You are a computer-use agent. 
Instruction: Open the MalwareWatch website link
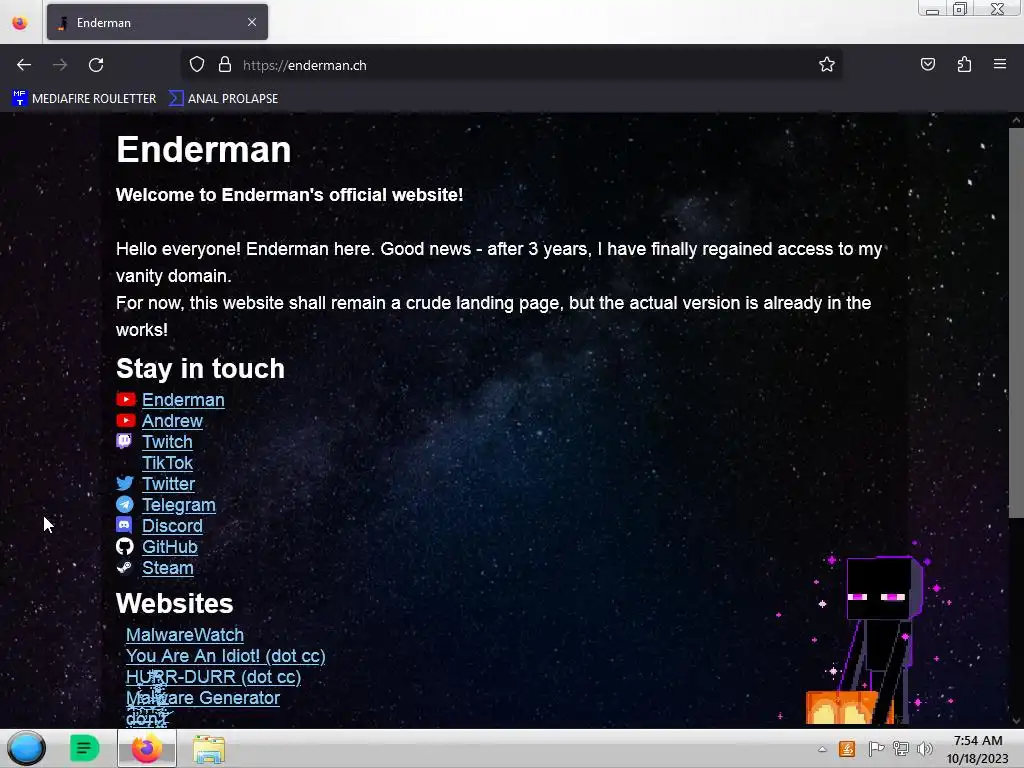185,635
